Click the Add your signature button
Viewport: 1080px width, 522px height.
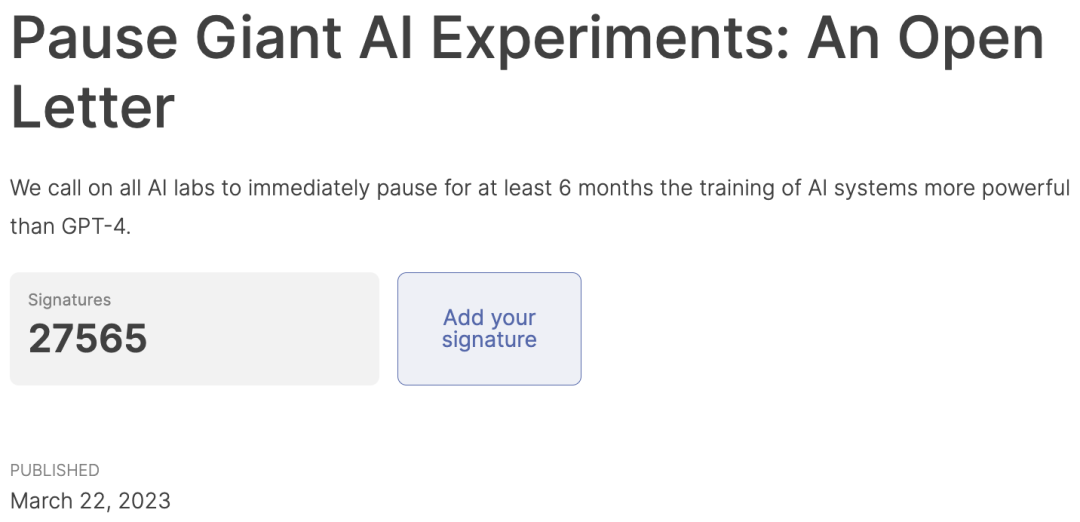489,328
